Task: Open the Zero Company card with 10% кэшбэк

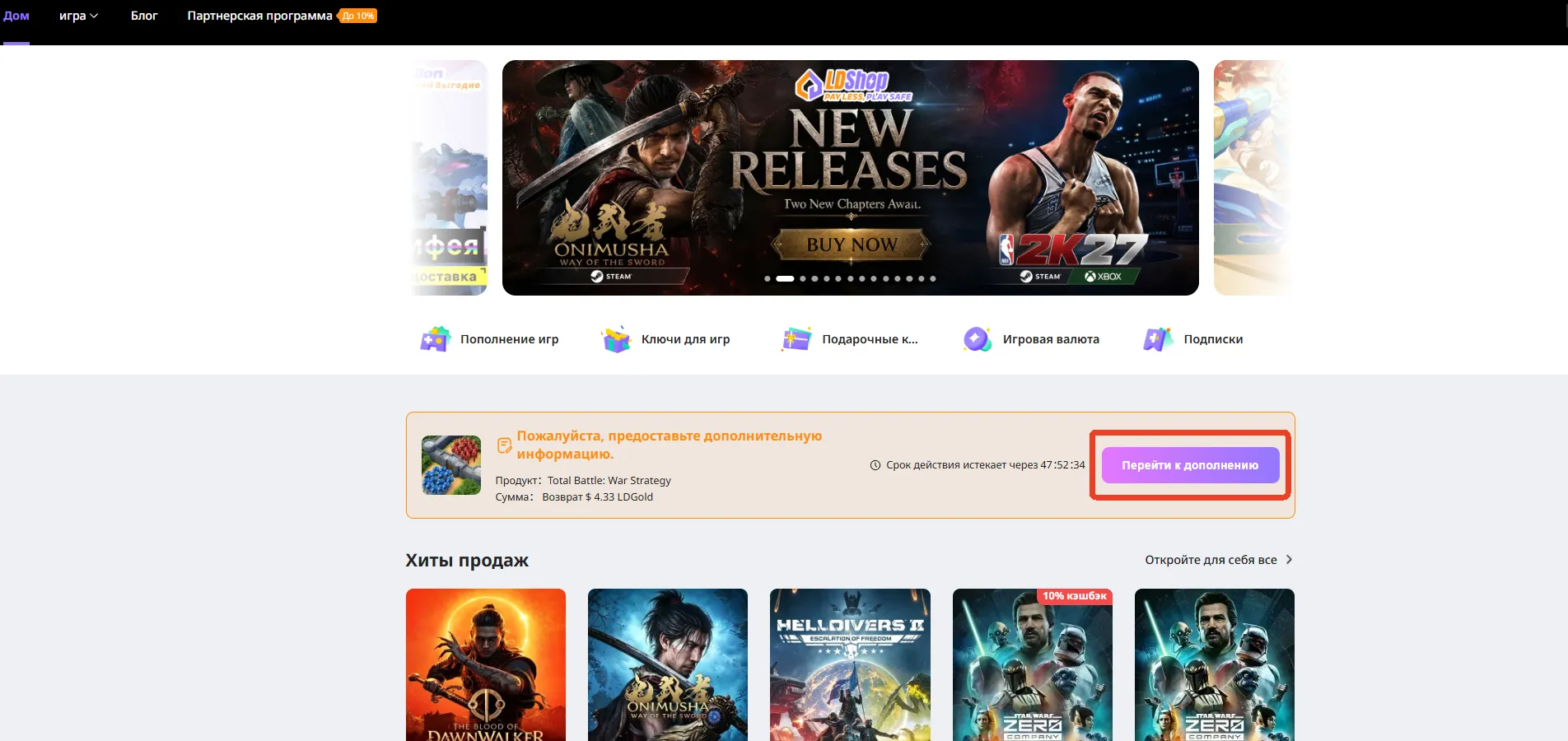Action: 1033,665
